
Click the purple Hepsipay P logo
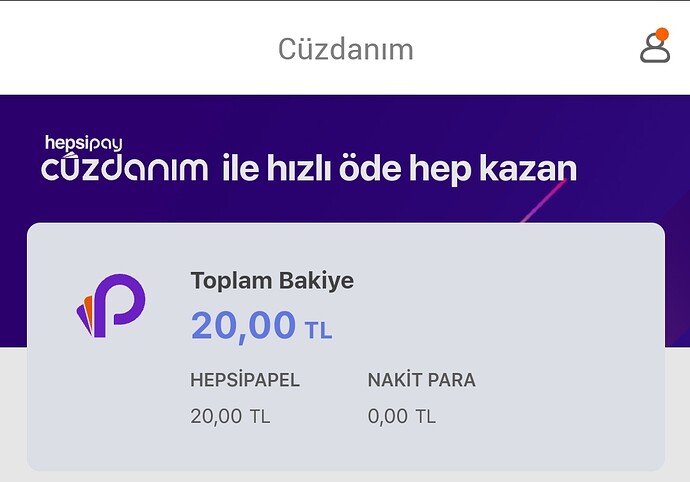pos(111,306)
